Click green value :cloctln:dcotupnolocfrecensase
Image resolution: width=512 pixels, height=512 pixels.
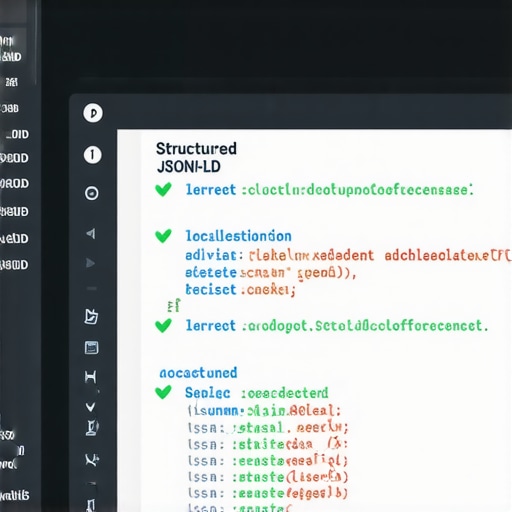coord(357,190)
